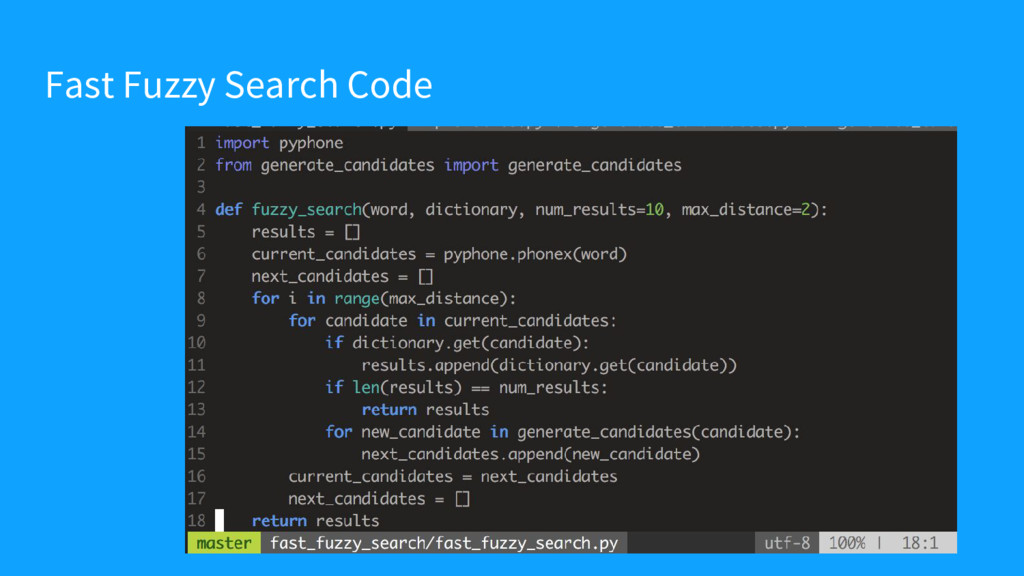Click 'results = []' on line 5
1024x576 pixels.
coord(306,232)
